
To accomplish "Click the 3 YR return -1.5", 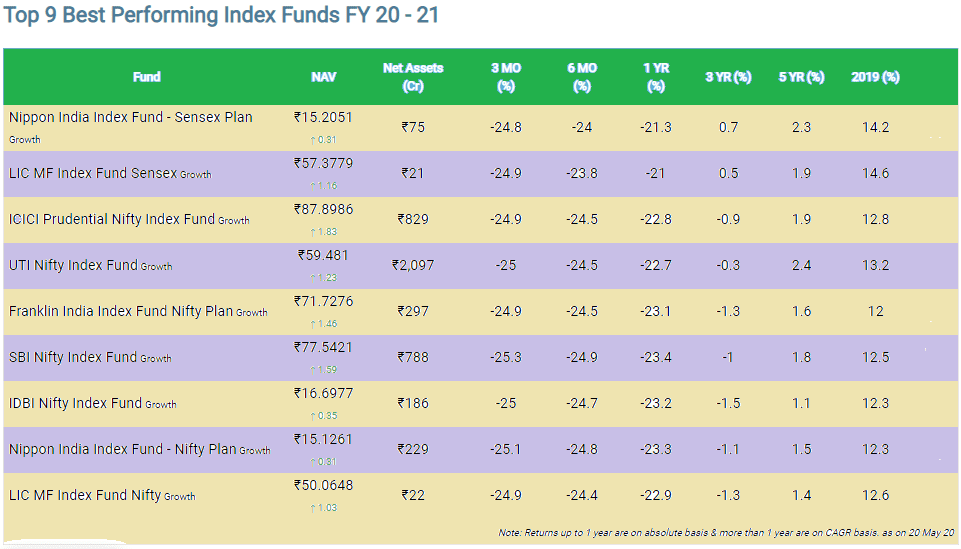I will (x=729, y=403).
